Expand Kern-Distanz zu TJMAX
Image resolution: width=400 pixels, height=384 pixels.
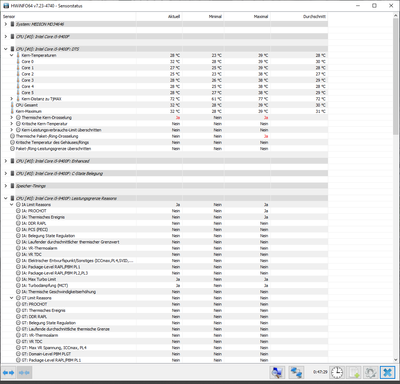12,99
